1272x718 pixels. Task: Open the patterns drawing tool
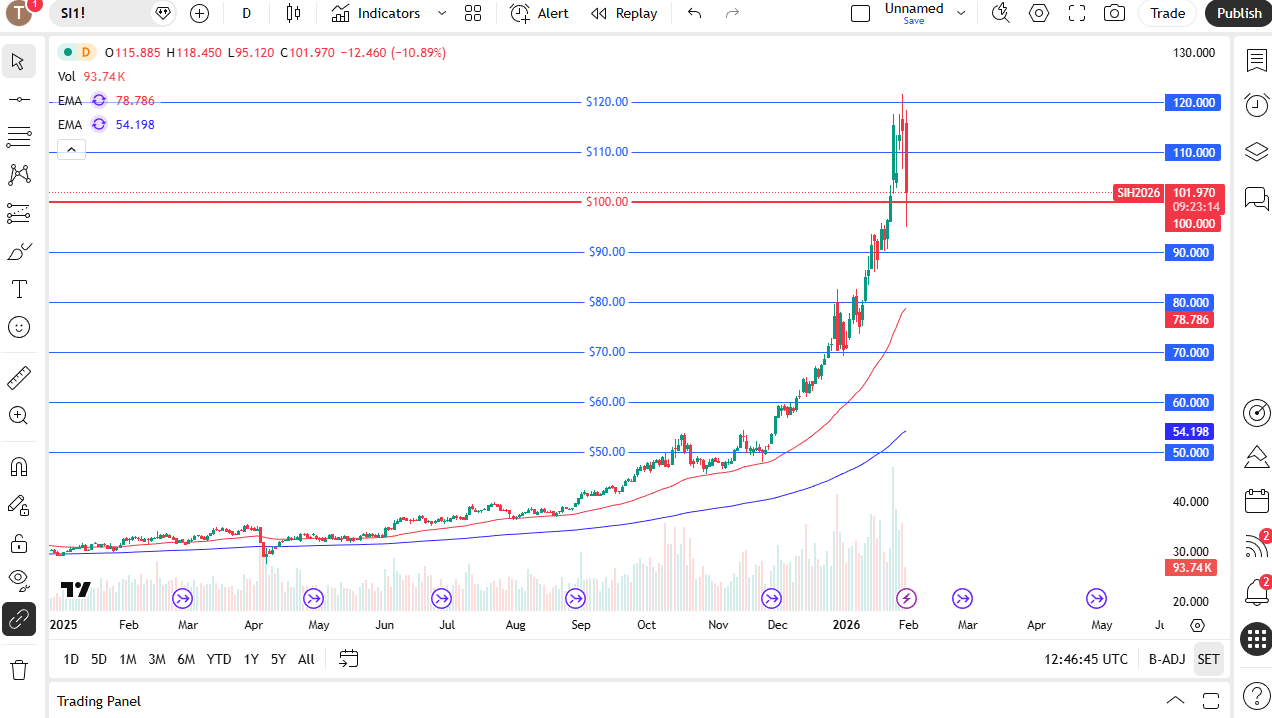point(18,175)
